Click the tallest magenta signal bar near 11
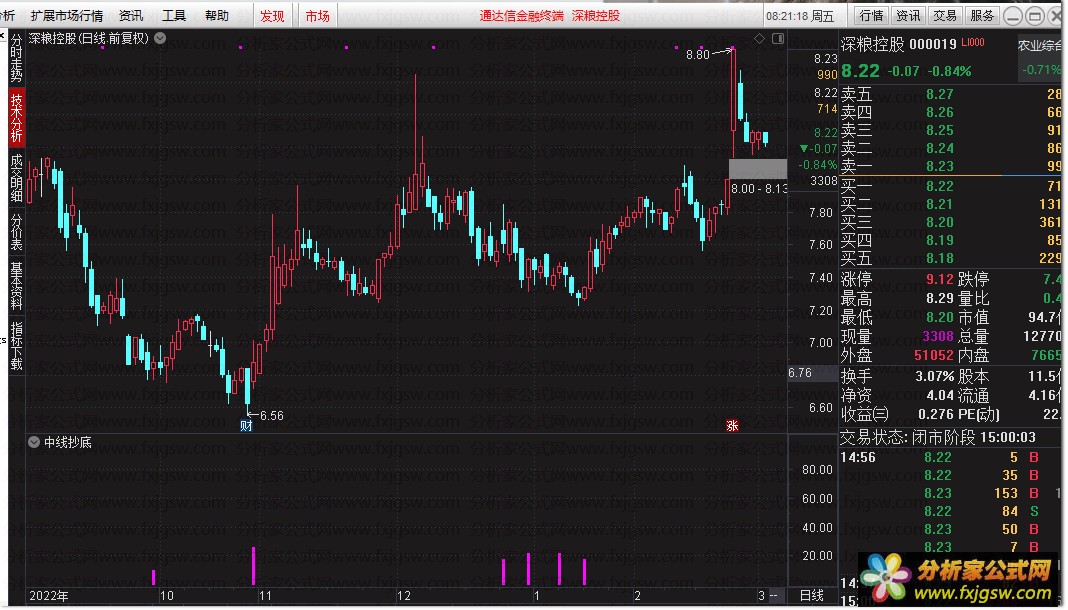The height and width of the screenshot is (610, 1068). tap(253, 566)
